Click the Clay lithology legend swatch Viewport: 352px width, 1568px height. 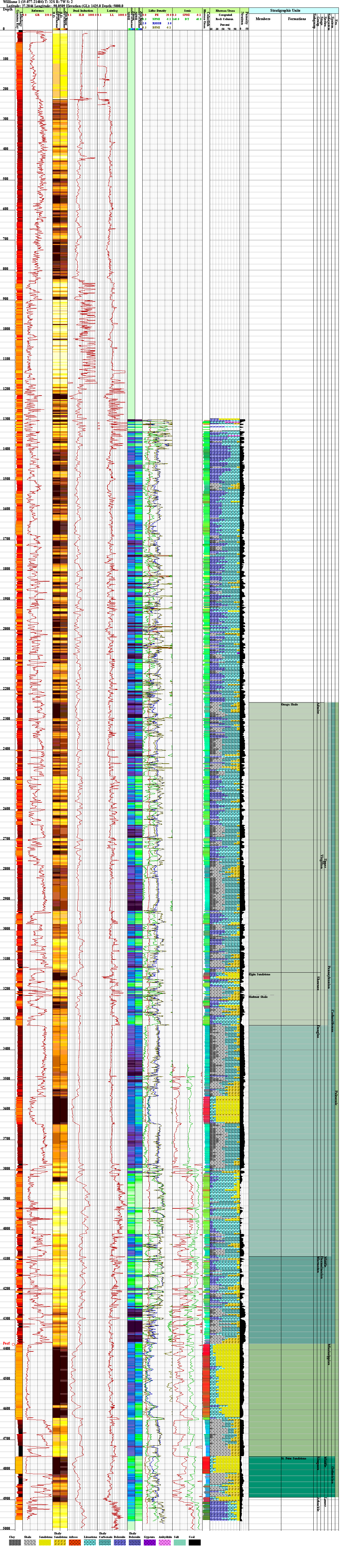[15, 1543]
